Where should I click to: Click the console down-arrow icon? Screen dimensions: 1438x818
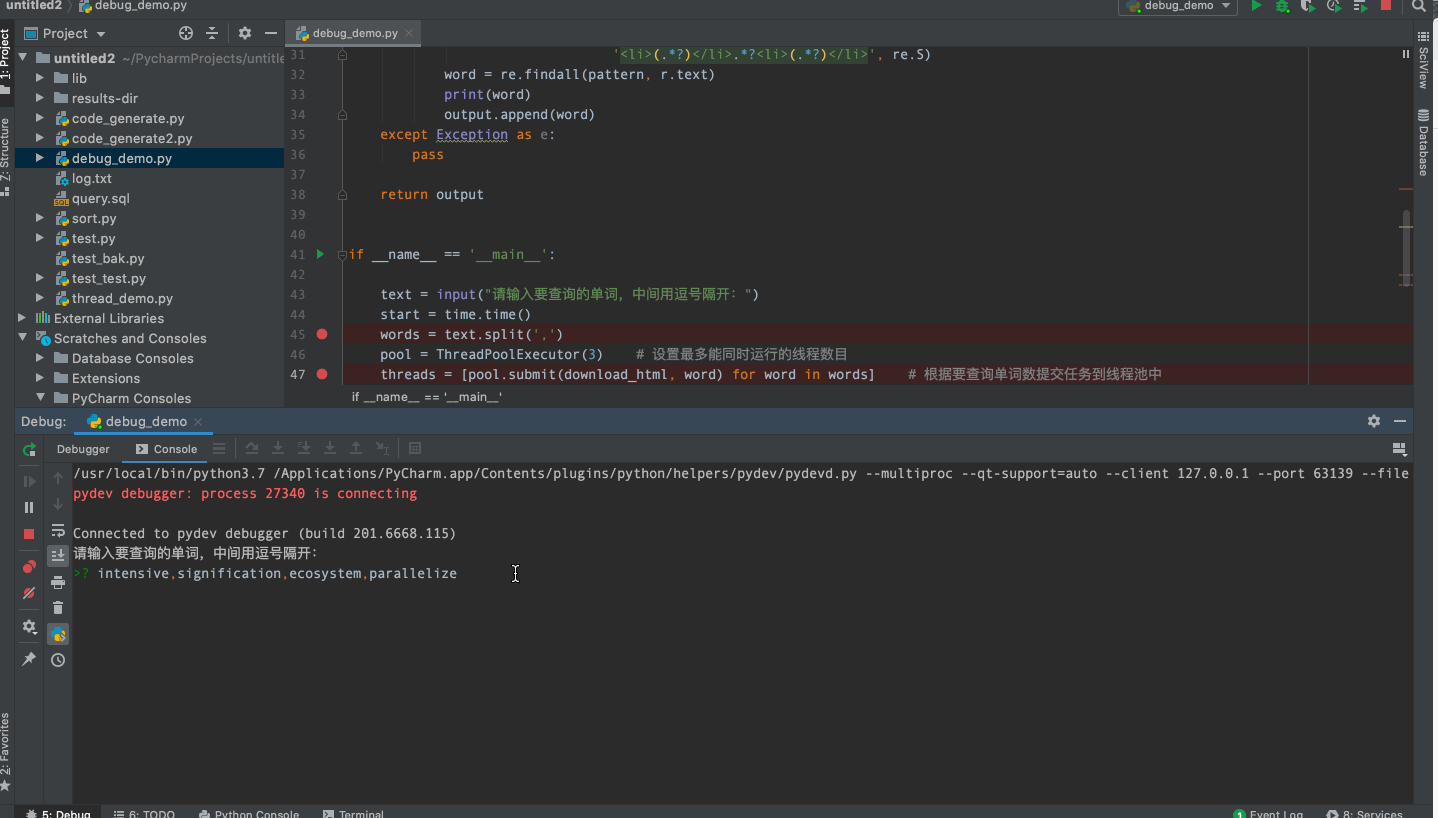pyautogui.click(x=58, y=504)
